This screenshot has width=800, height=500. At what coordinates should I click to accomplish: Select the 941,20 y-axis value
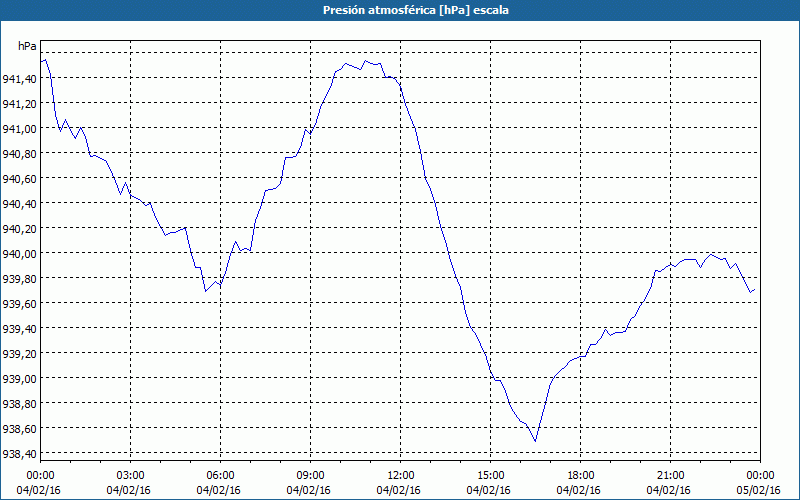coord(19,104)
